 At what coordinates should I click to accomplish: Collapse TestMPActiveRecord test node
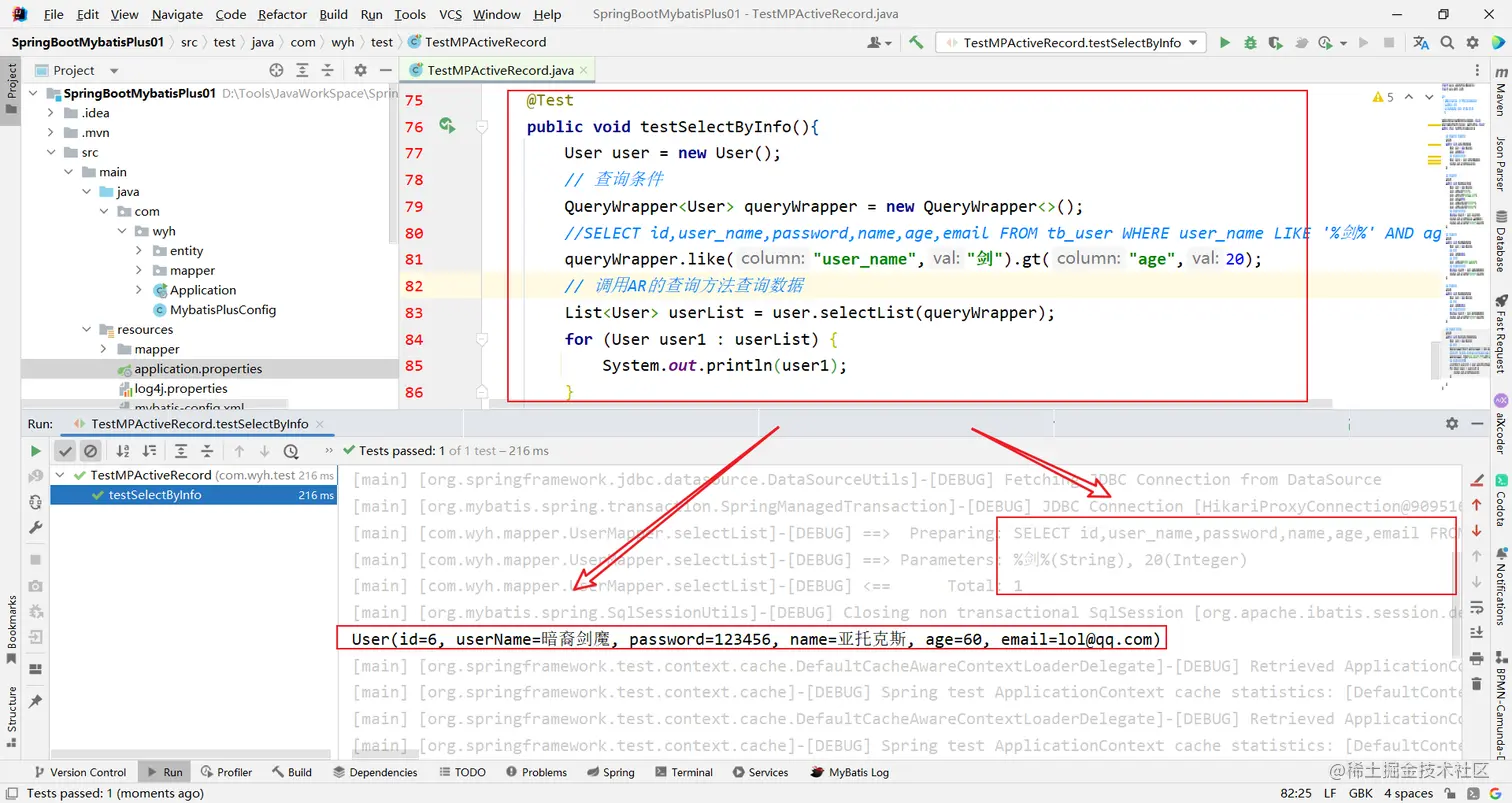(60, 475)
